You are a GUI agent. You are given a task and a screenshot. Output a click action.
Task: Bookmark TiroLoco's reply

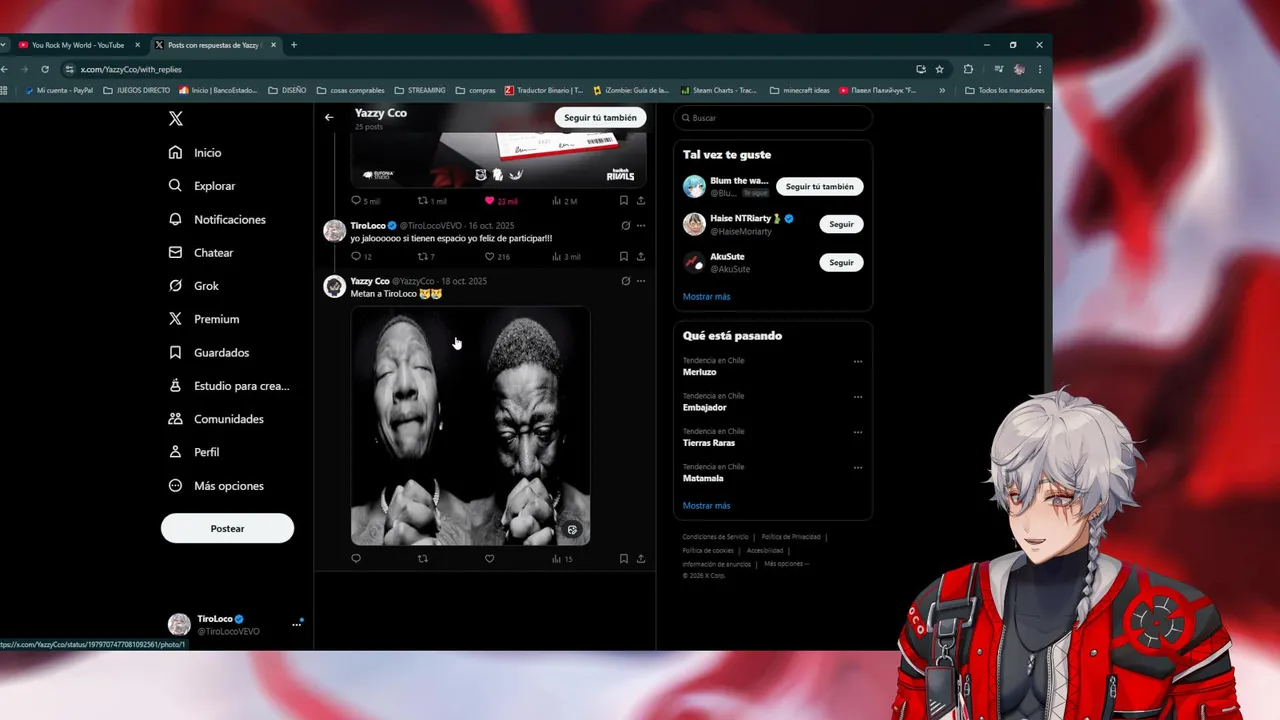[624, 257]
